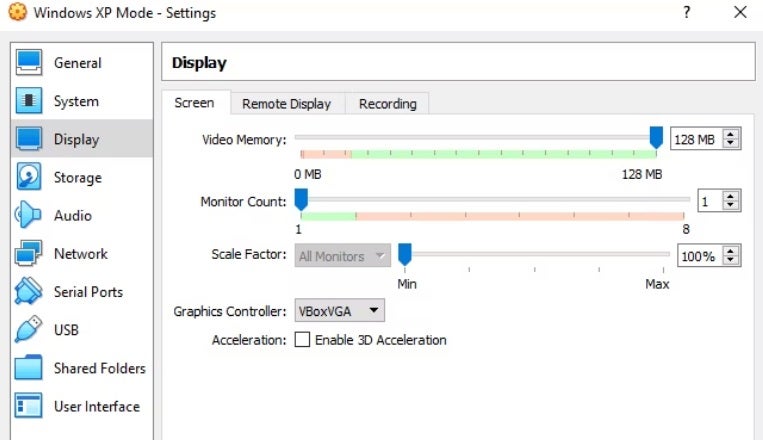Increase scale factor with up arrow
Viewport: 763px width, 440px height.
tap(730, 251)
